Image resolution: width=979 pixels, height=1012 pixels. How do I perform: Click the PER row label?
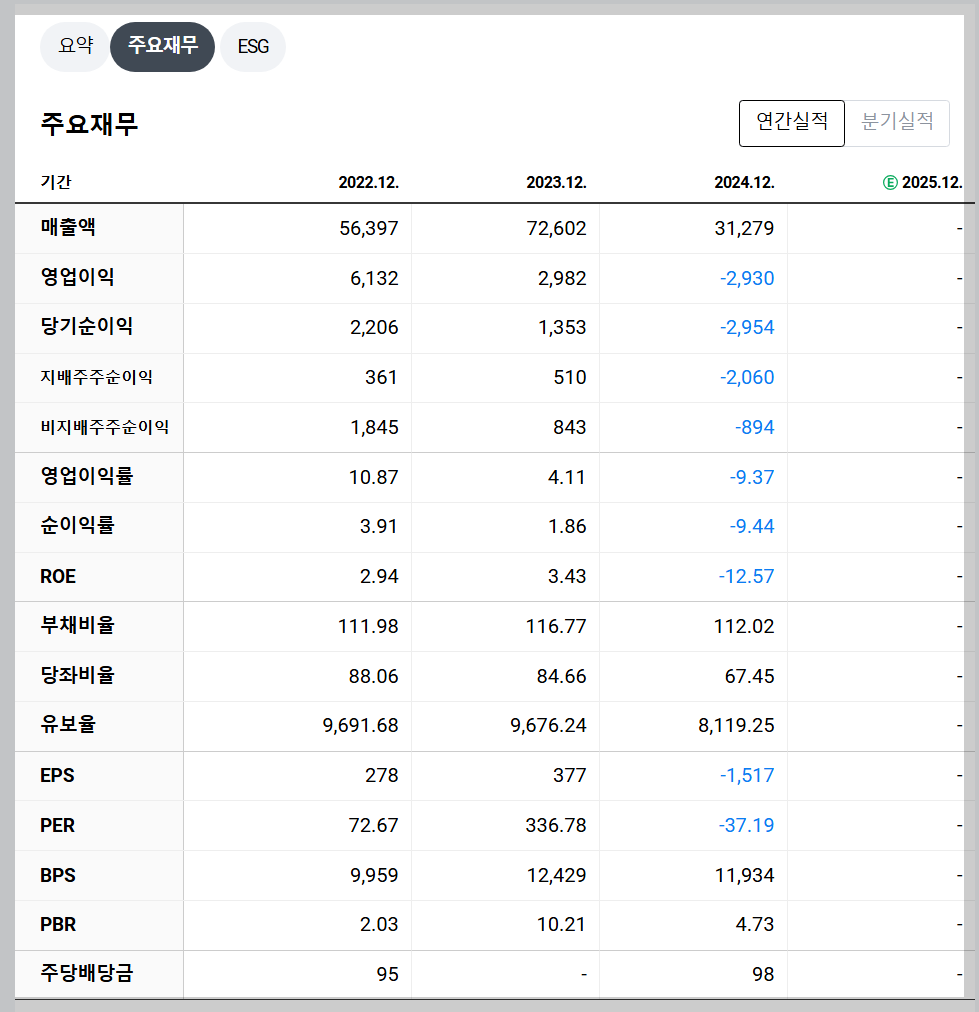point(57,825)
